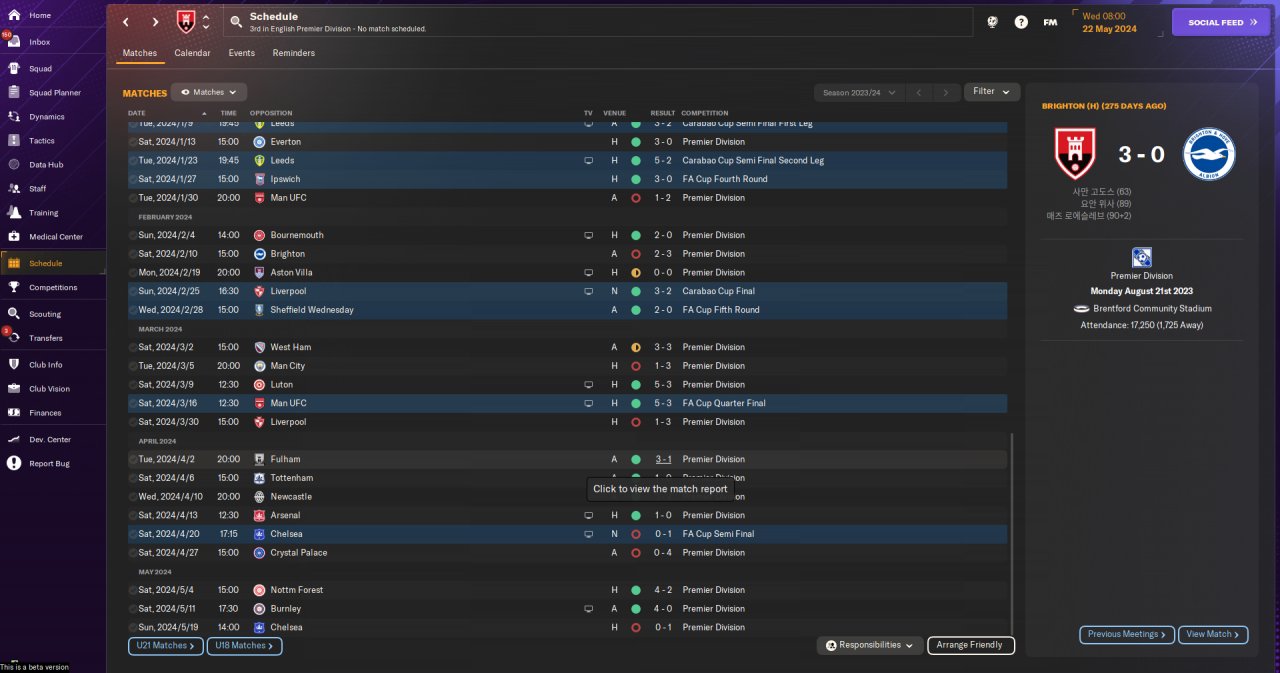Open the Dynamics sidebar icon

coord(14,117)
